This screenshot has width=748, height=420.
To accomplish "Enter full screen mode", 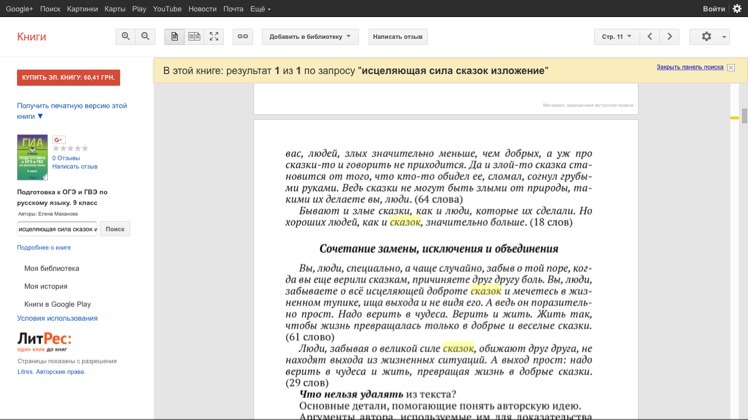I will click(x=214, y=37).
